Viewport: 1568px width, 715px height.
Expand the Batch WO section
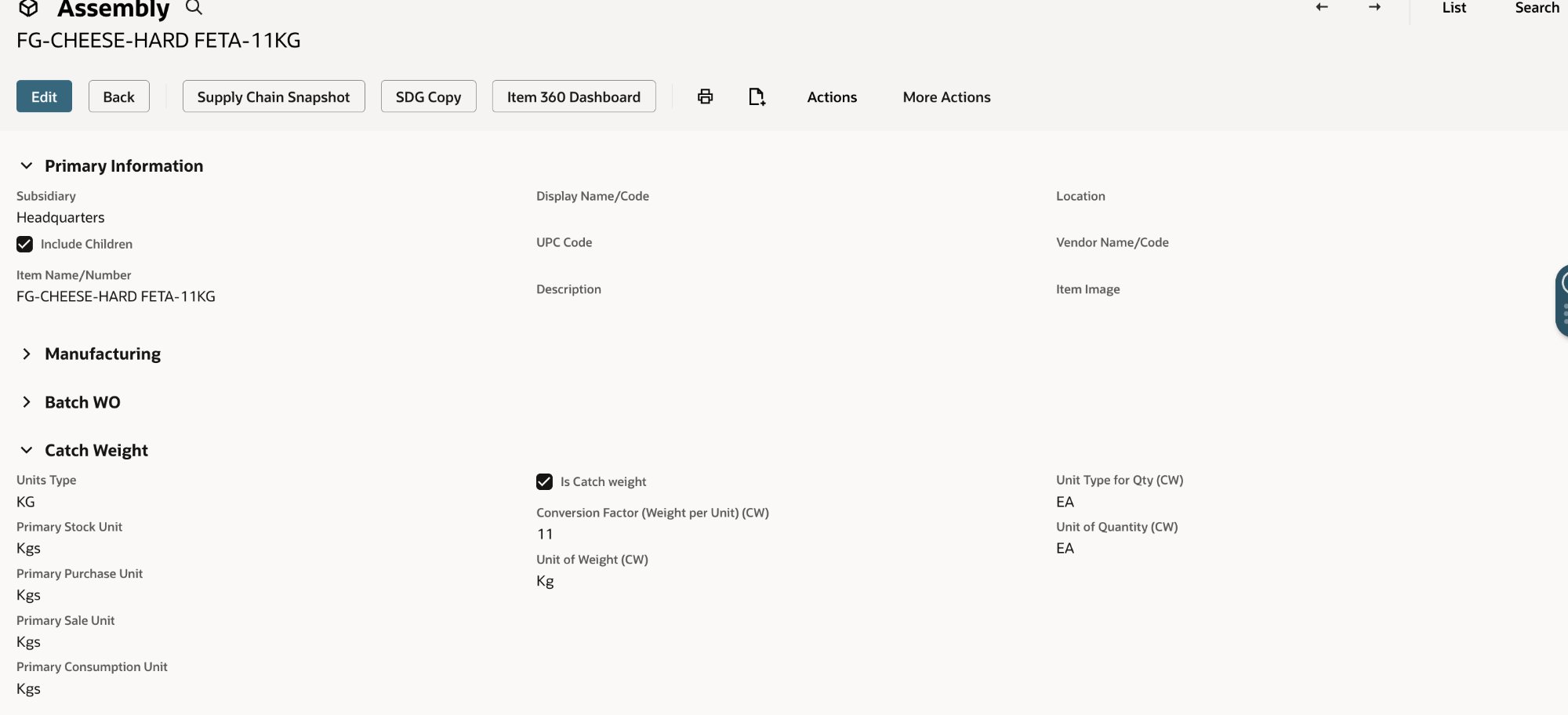[x=26, y=402]
